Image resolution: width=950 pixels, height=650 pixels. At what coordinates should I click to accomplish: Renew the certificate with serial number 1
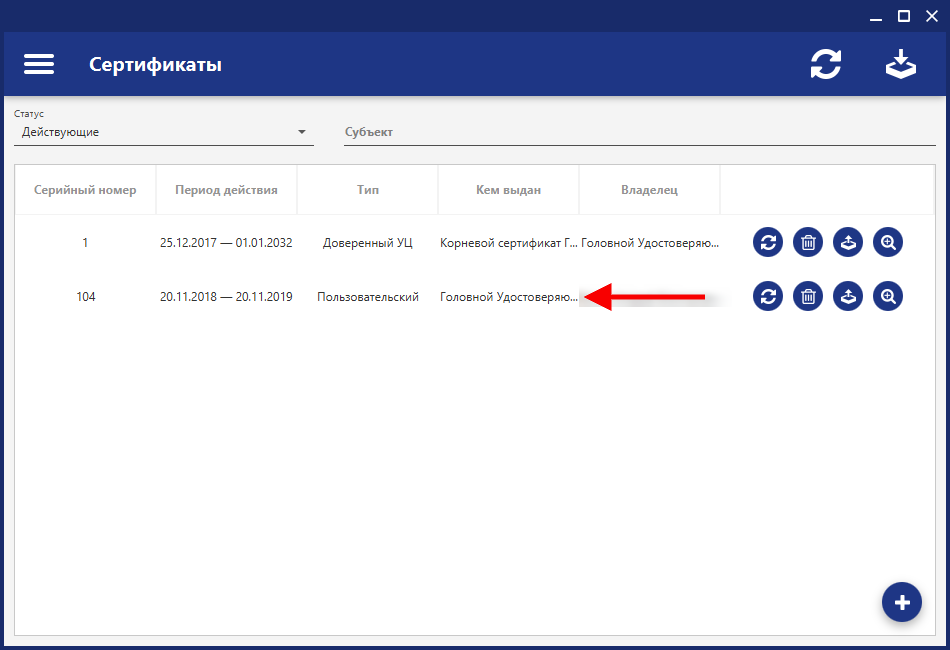pyautogui.click(x=768, y=242)
